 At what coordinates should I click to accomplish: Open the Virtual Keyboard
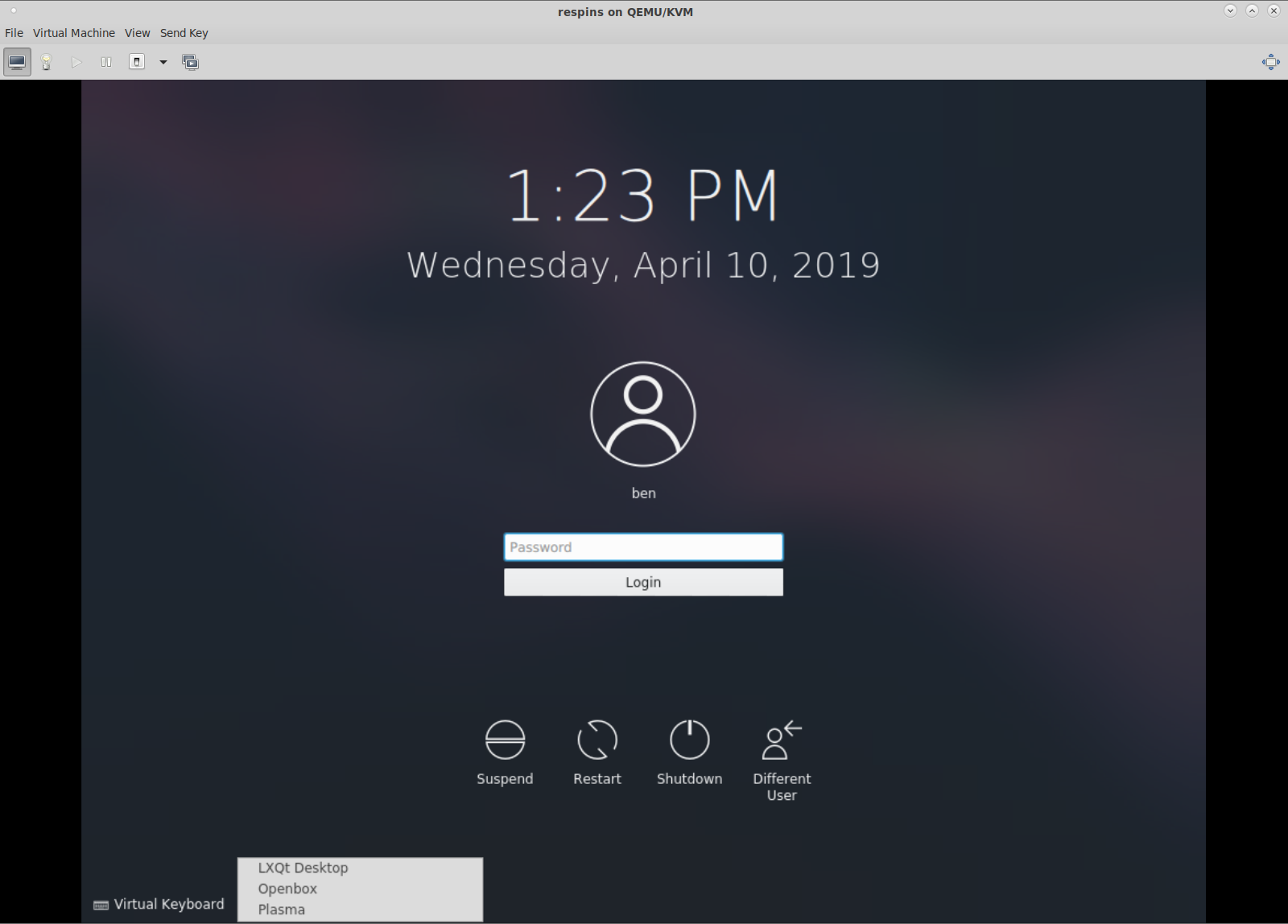coord(159,904)
